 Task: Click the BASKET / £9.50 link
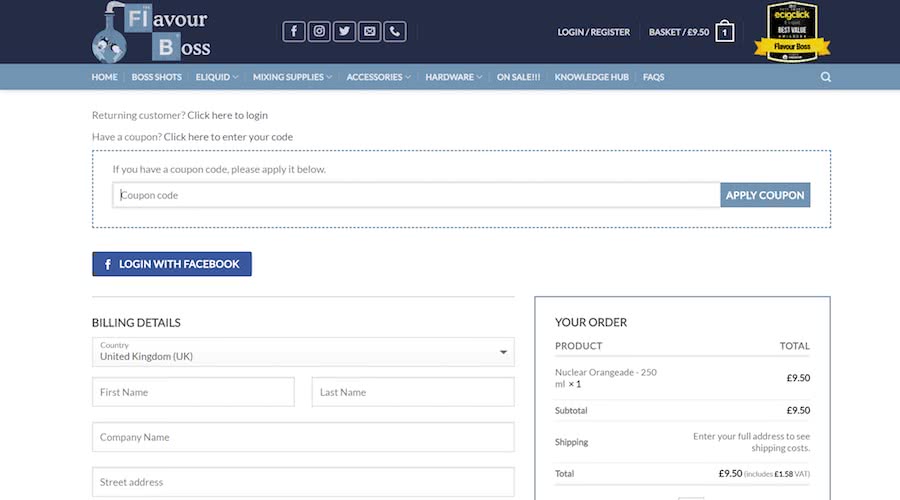click(x=678, y=32)
